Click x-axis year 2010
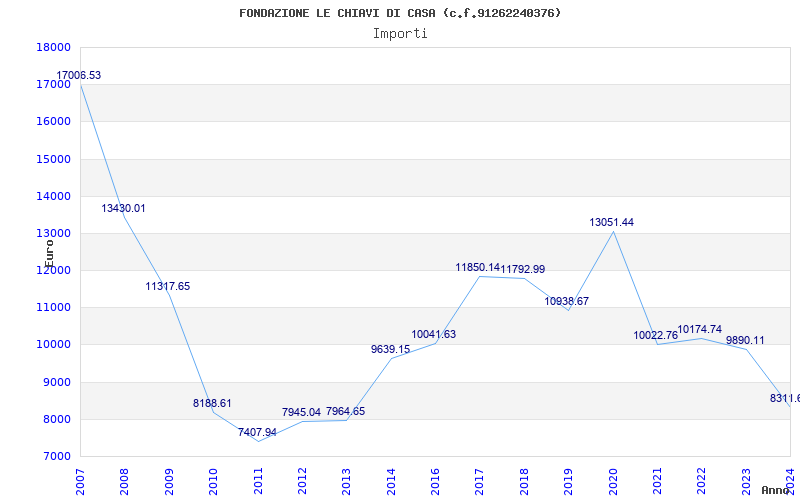This screenshot has width=800, height=500. pos(213,481)
